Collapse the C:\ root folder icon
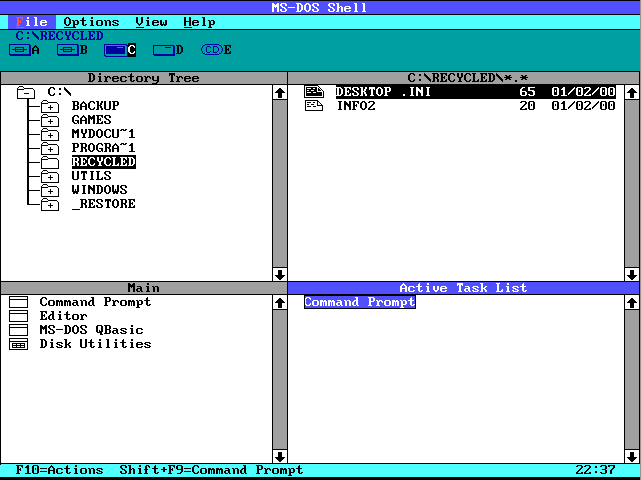 point(26,93)
